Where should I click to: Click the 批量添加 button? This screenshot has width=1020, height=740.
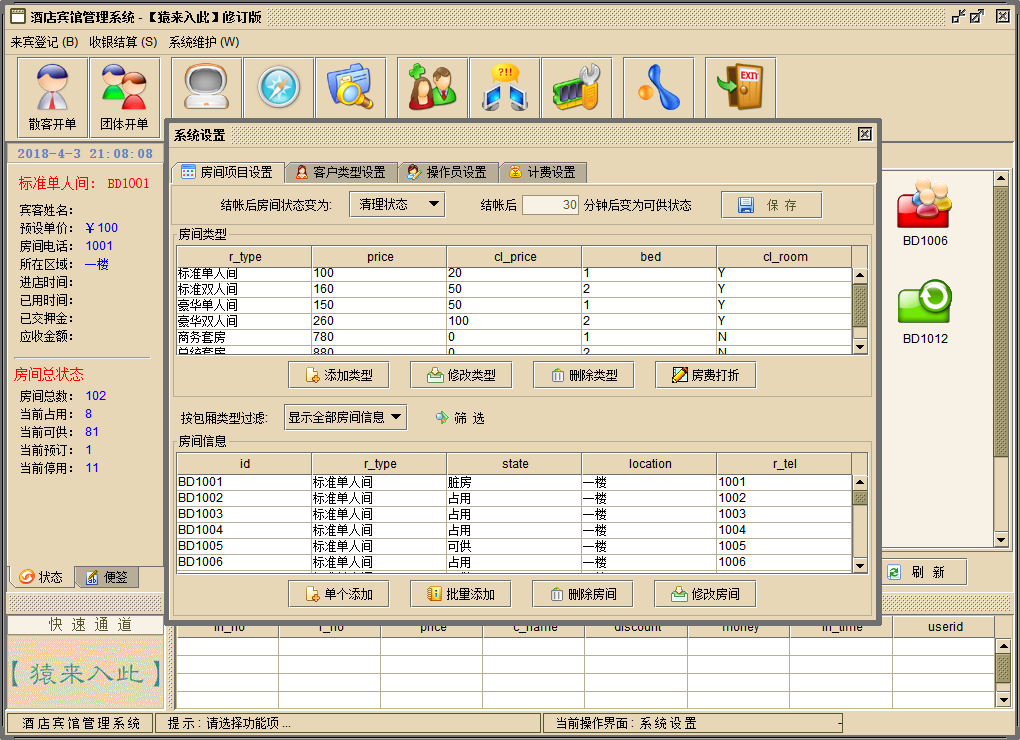tap(461, 594)
